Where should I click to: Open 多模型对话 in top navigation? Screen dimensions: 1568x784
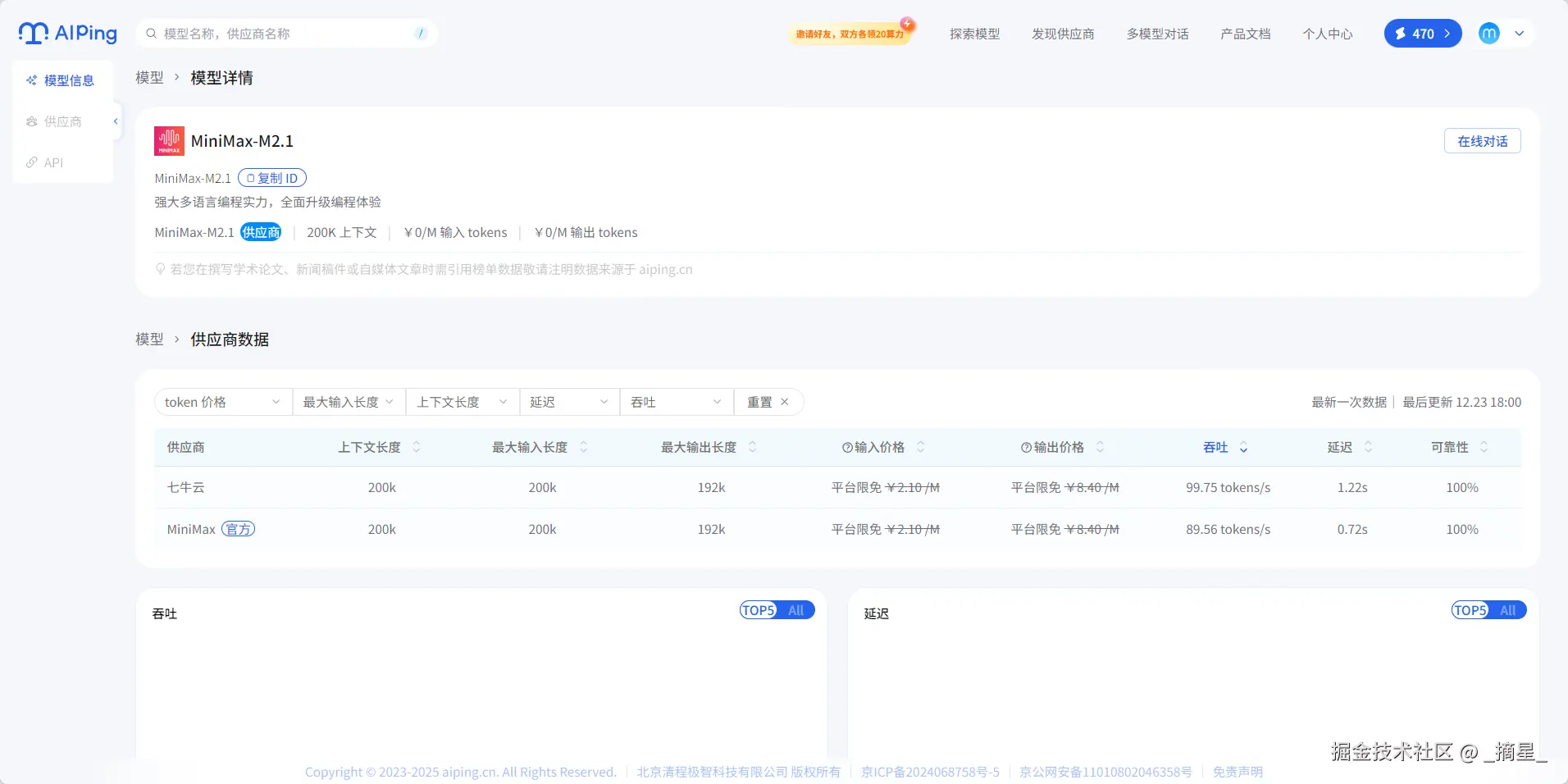pyautogui.click(x=1157, y=34)
